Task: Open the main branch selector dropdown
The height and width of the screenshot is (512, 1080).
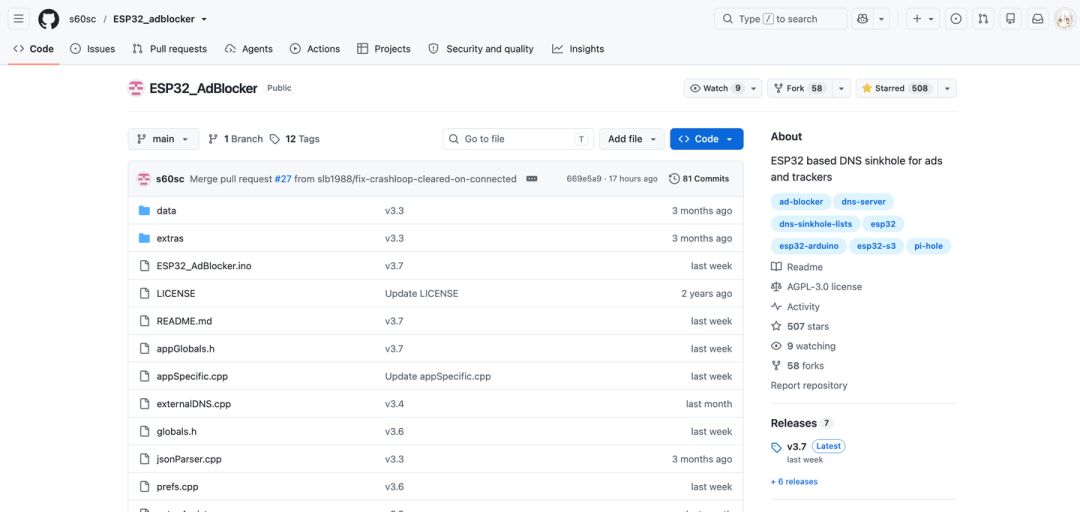Action: tap(163, 139)
